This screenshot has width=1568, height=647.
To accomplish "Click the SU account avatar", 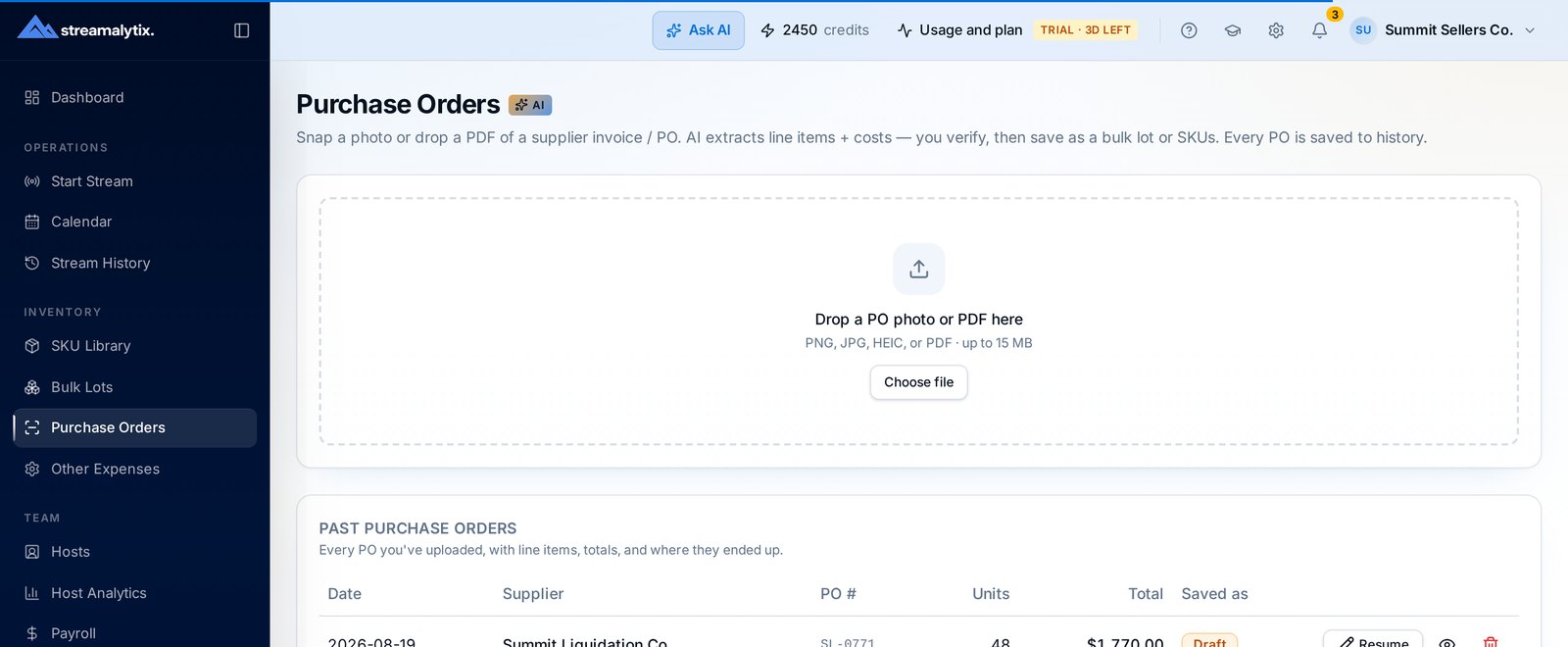I will [x=1363, y=30].
